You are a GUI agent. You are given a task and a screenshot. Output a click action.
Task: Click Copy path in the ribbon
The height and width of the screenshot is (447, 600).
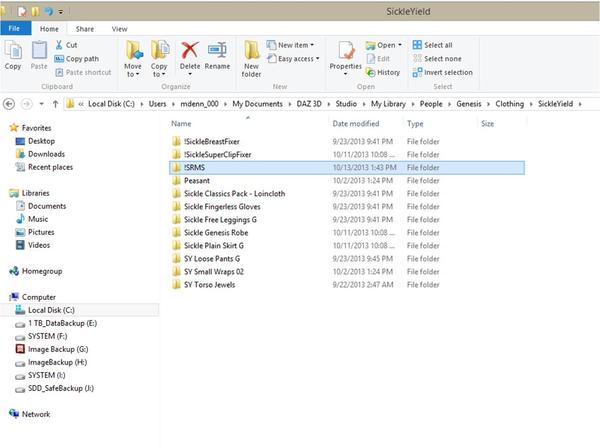click(x=77, y=59)
